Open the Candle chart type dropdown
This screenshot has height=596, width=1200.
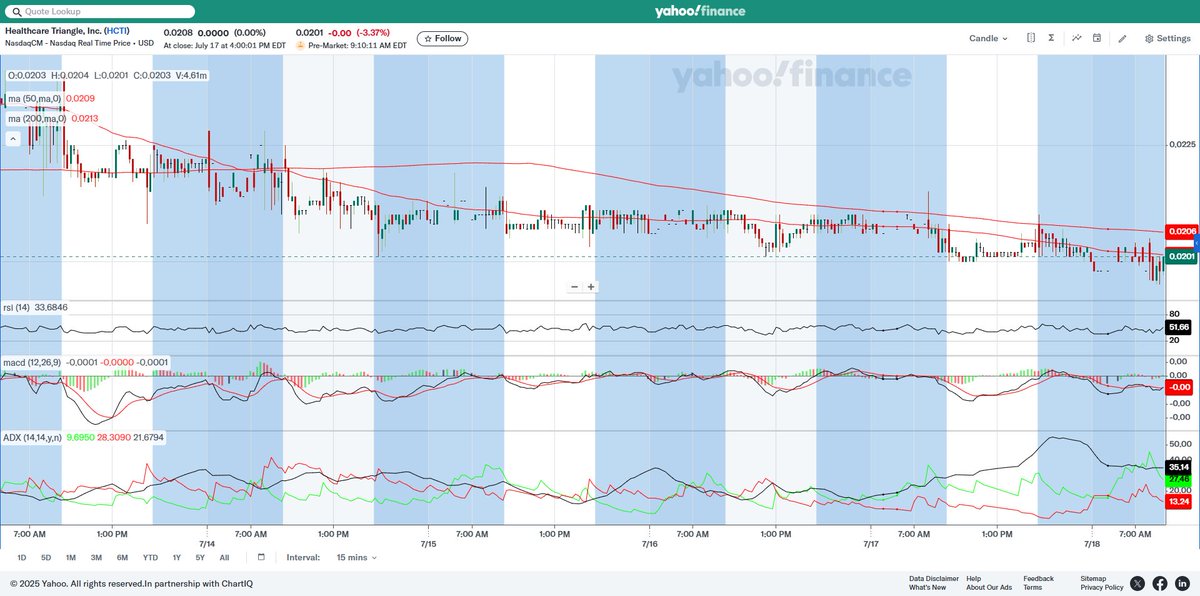pos(988,38)
